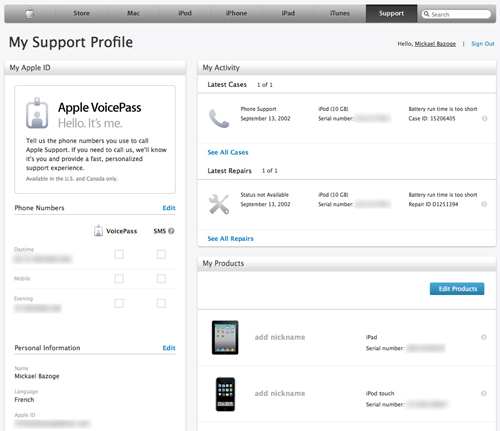Screen dimensions: 500x431
Task: Click the Search input field
Action: (x=456, y=14)
